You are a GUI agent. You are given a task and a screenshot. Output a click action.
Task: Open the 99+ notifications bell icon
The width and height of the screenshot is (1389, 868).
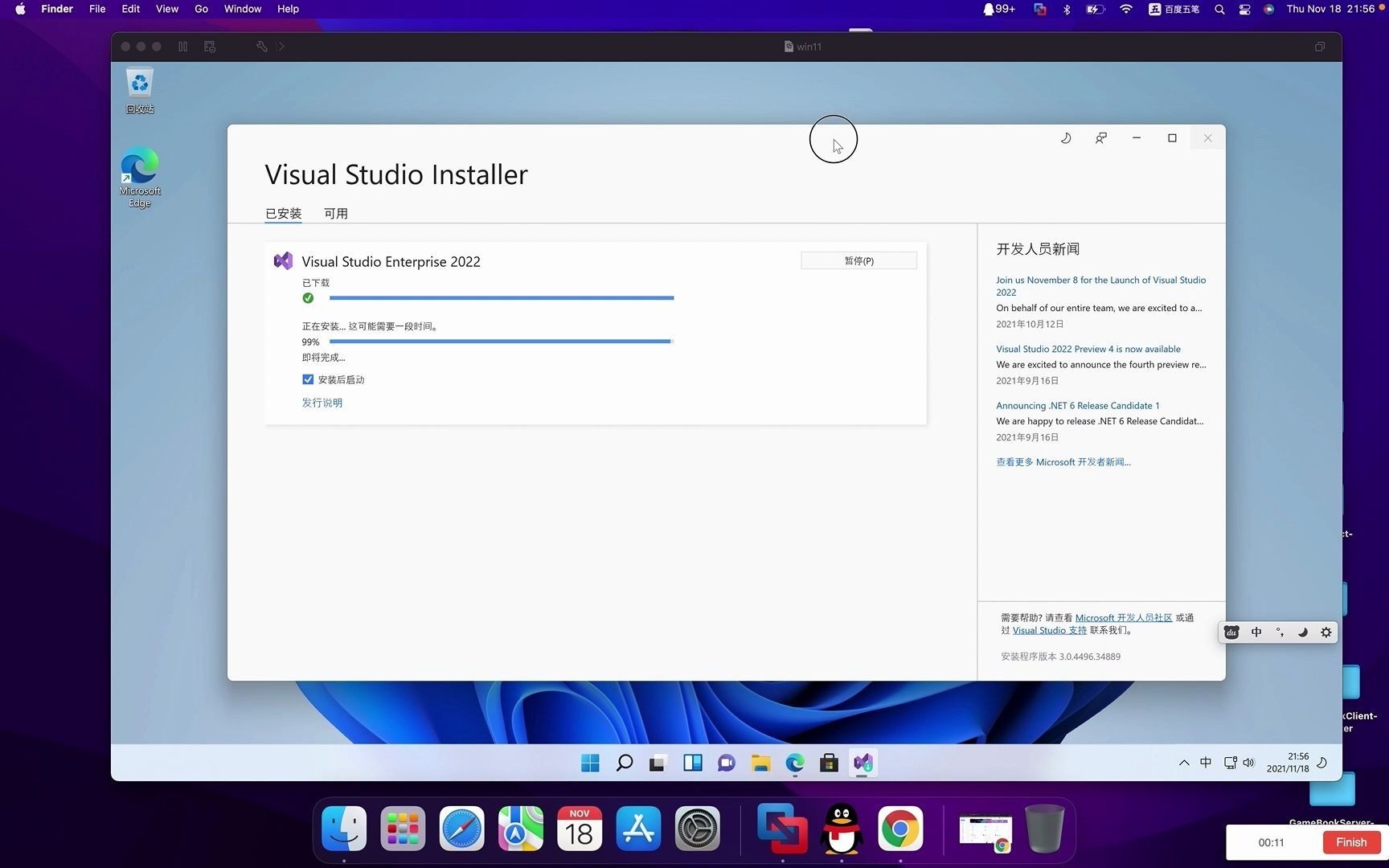[x=998, y=9]
